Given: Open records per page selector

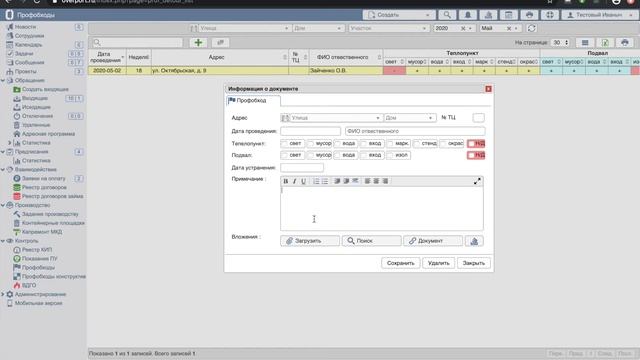Looking at the screenshot, I should tap(560, 42).
